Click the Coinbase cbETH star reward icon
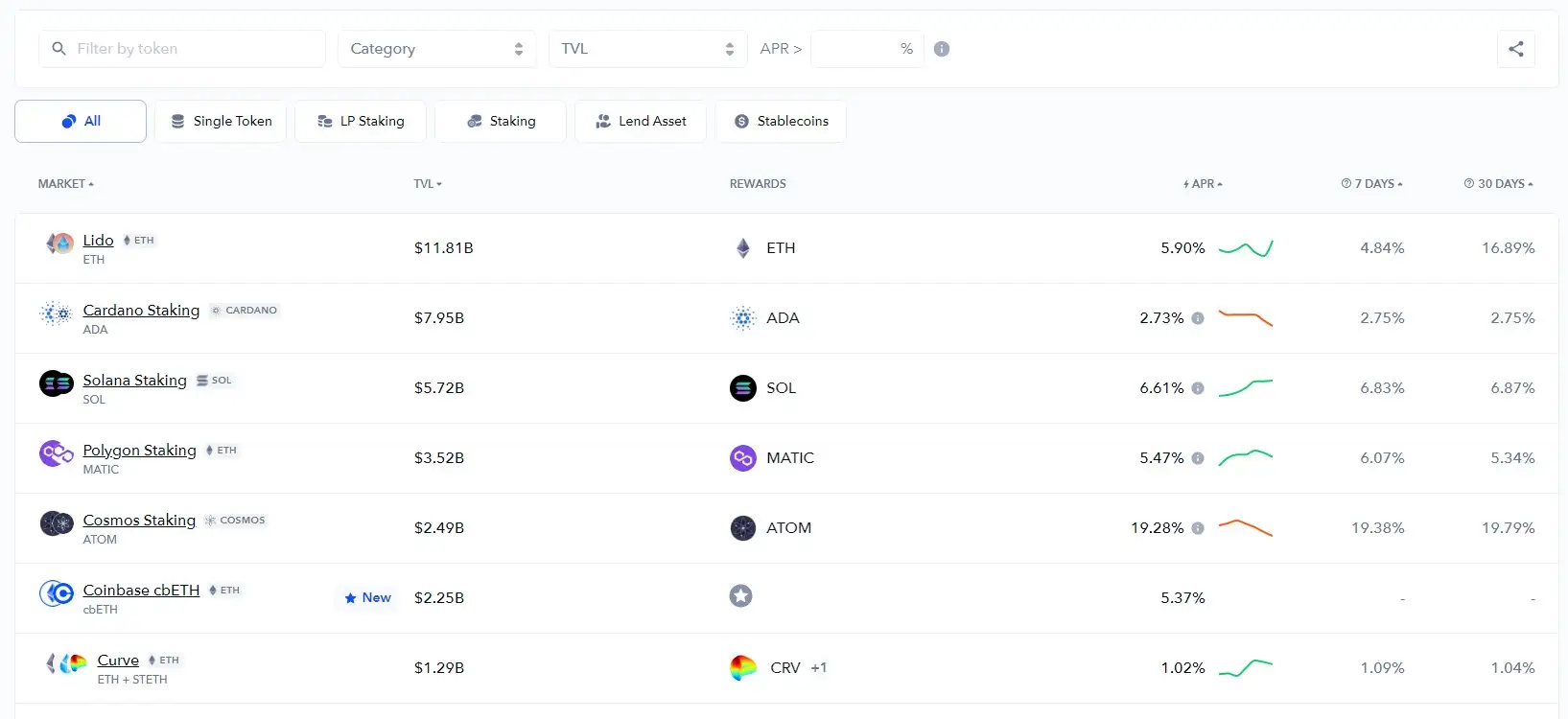 click(740, 596)
